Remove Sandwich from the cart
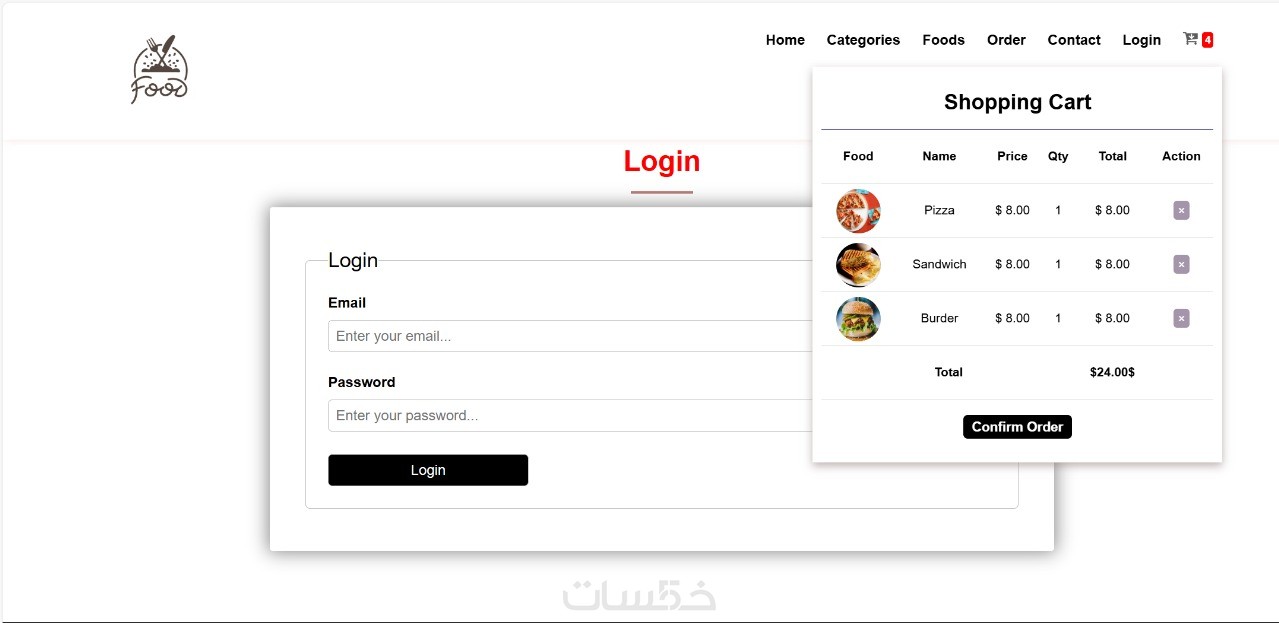This screenshot has width=1279, height=623. pos(1181,264)
